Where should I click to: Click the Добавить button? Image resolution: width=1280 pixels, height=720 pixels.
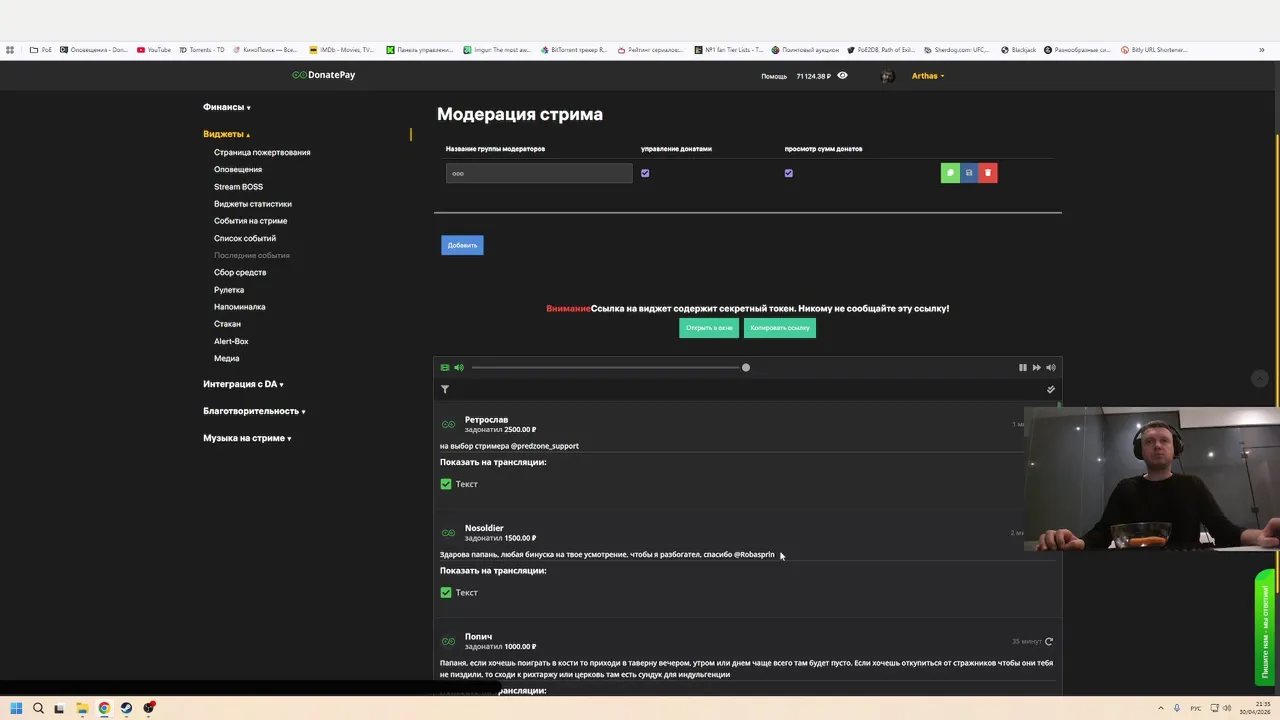coord(462,245)
